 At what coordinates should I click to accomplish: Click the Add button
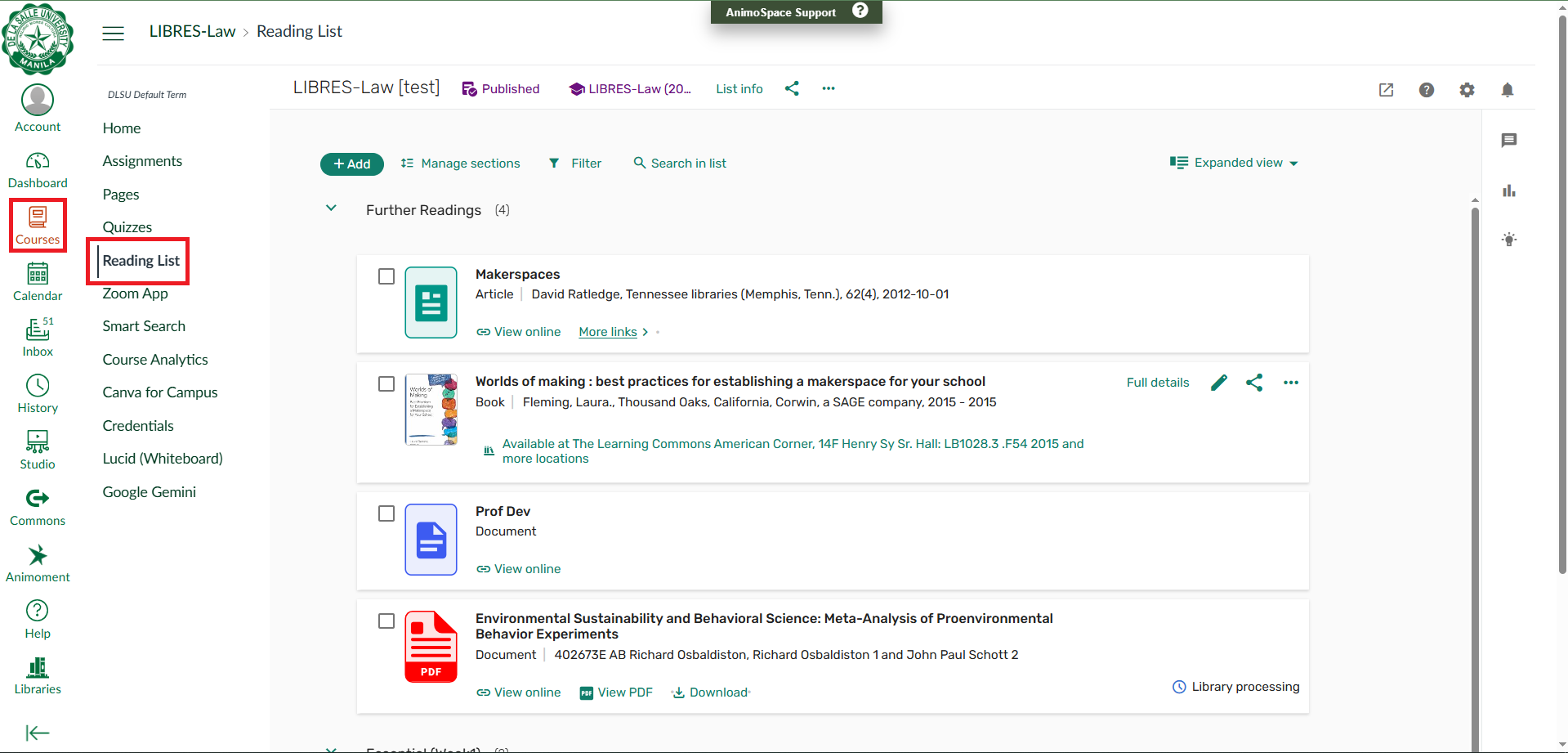(x=351, y=164)
